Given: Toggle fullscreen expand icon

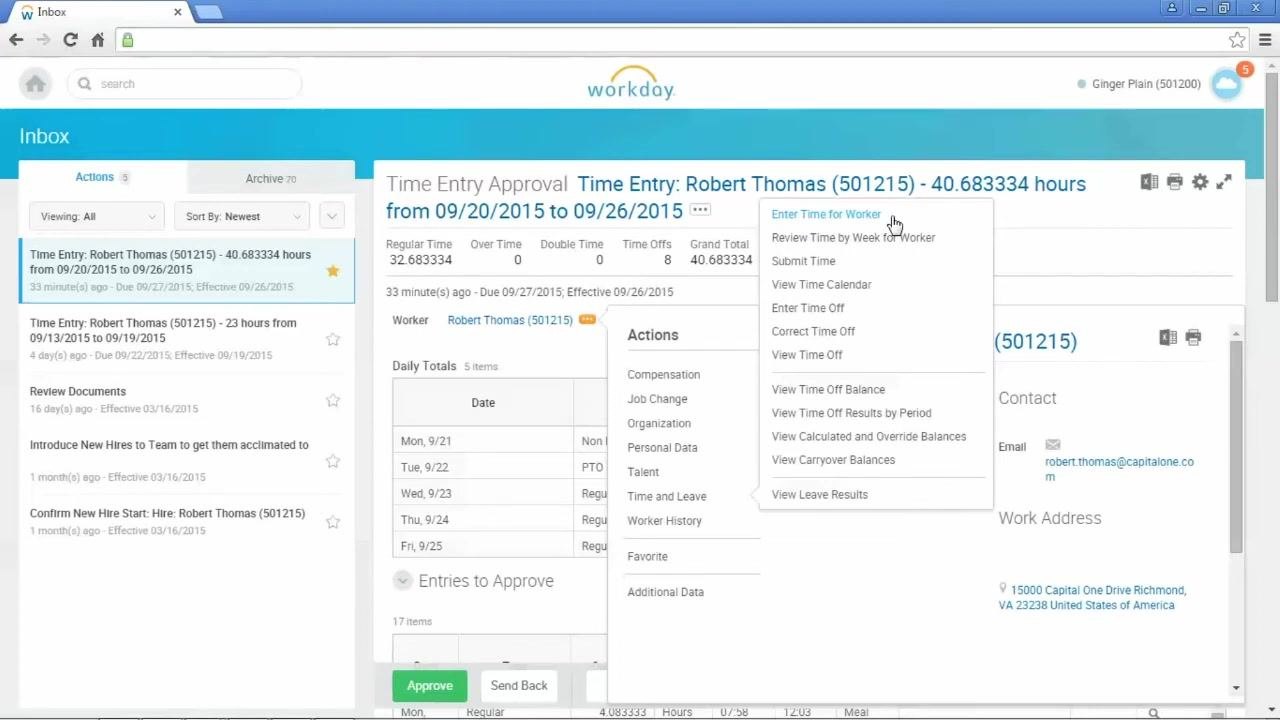Looking at the screenshot, I should [x=1224, y=182].
